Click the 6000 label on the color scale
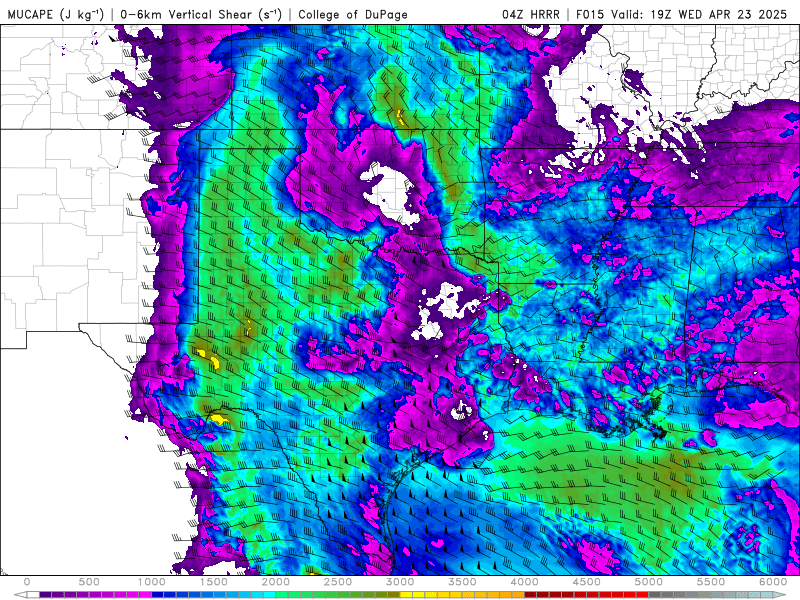Image resolution: width=800 pixels, height=600 pixels. [x=773, y=582]
